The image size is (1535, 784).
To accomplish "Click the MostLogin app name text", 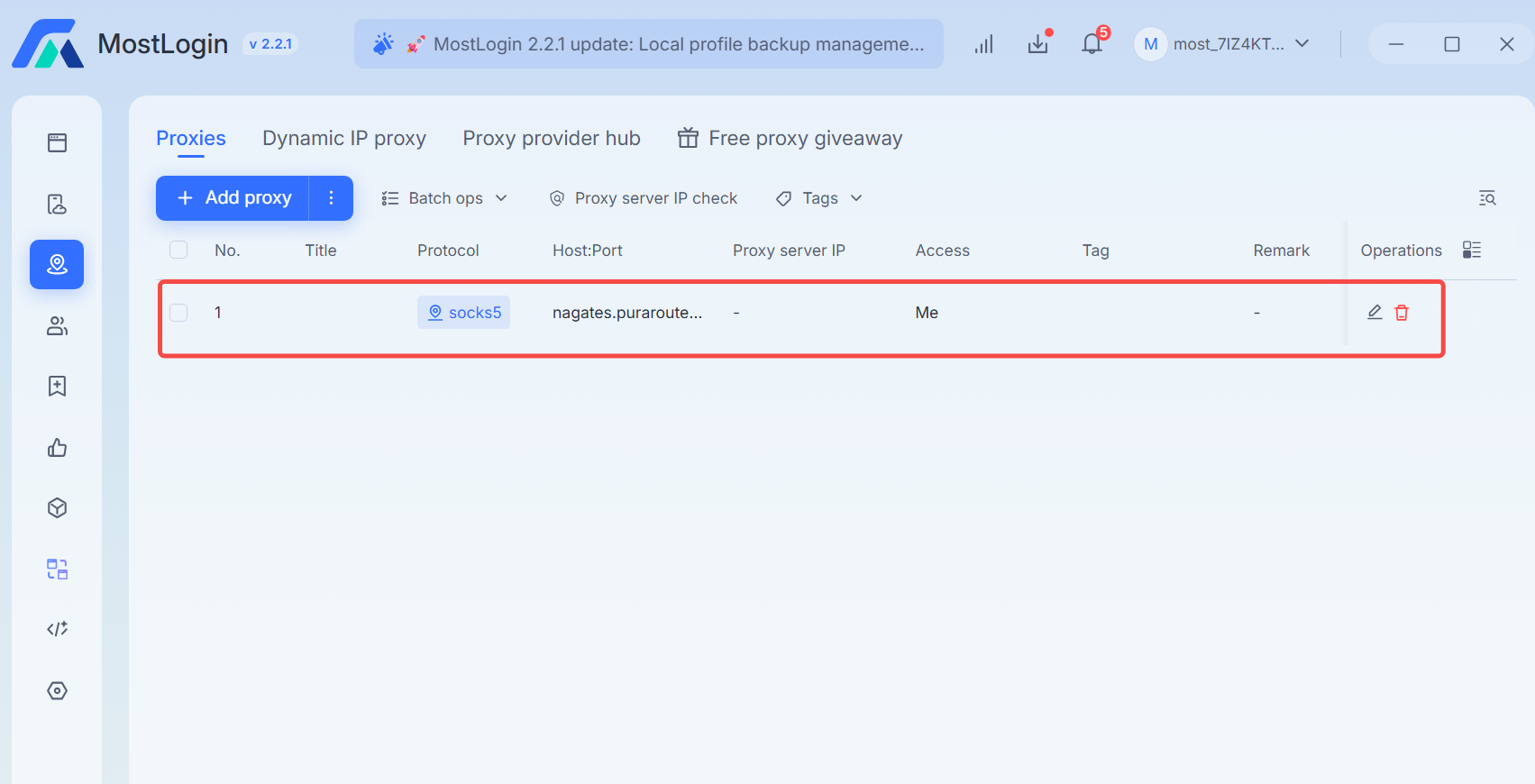I will click(x=163, y=43).
